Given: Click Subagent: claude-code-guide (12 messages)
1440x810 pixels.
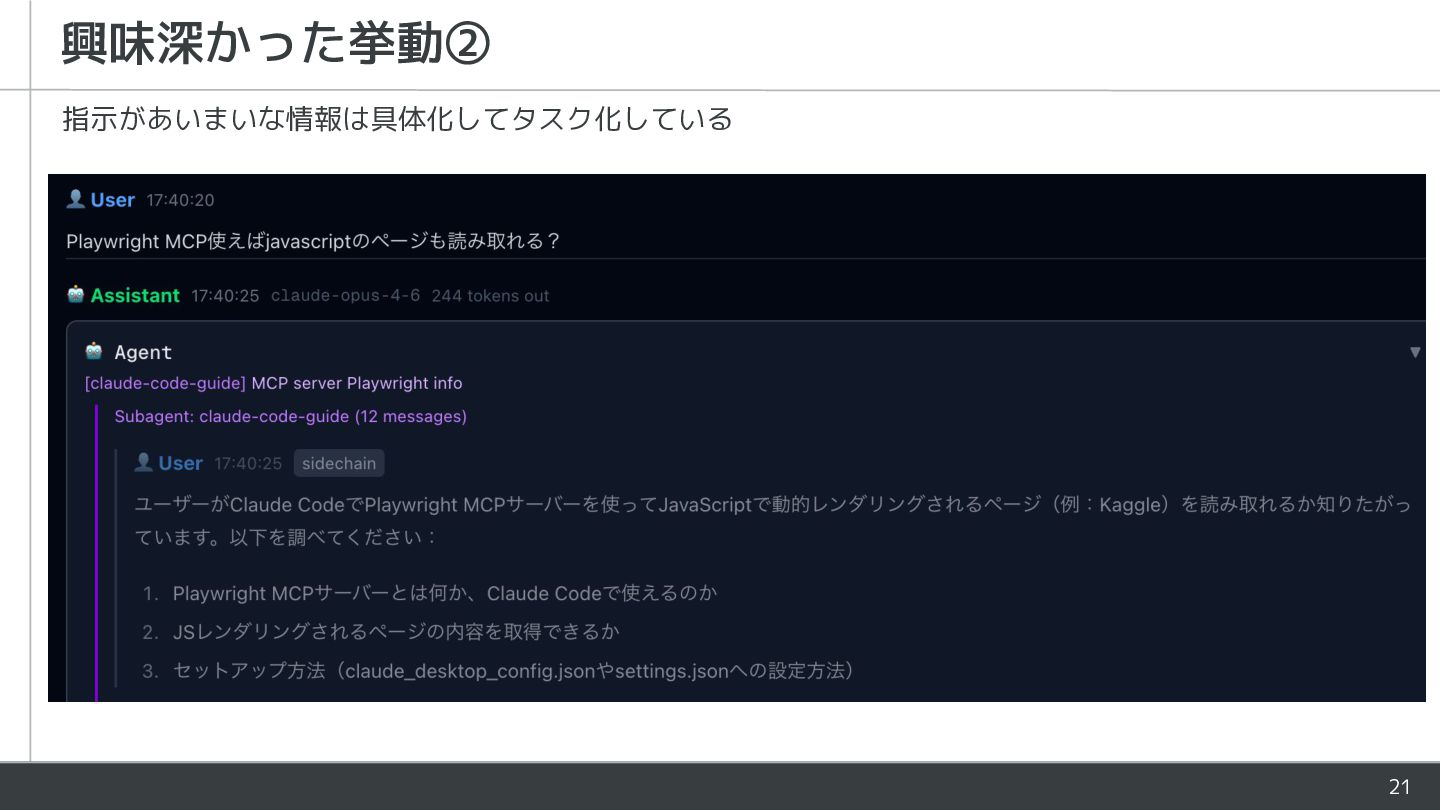Looking at the screenshot, I should pyautogui.click(x=290, y=416).
